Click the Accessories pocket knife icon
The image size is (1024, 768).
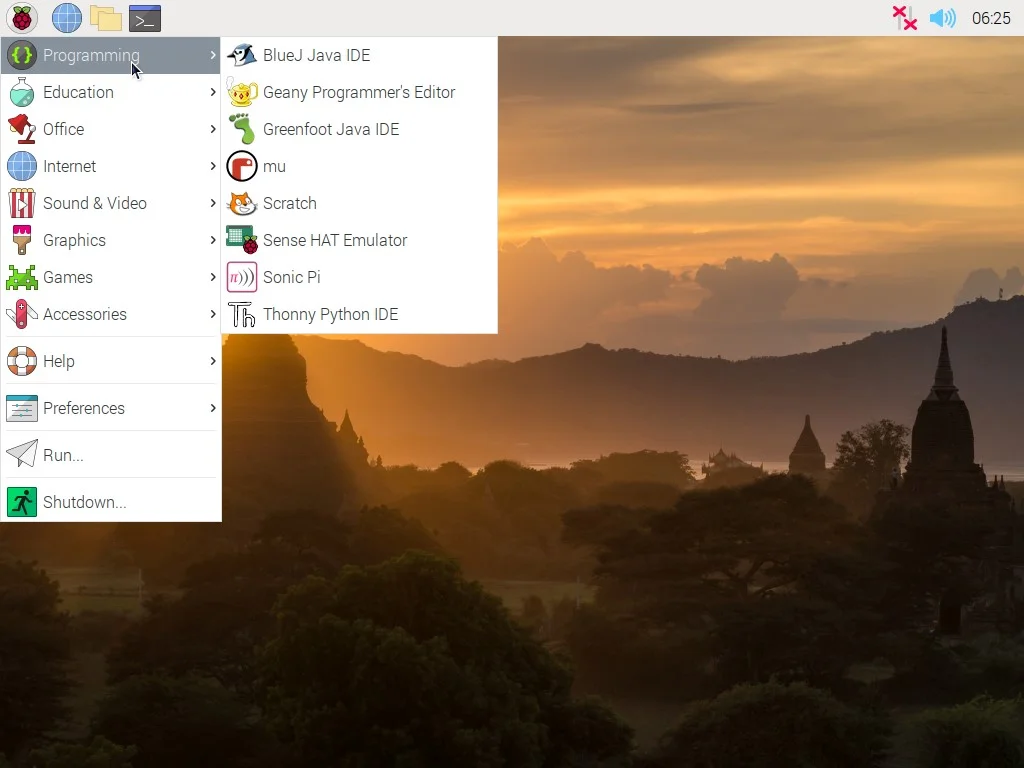point(22,314)
